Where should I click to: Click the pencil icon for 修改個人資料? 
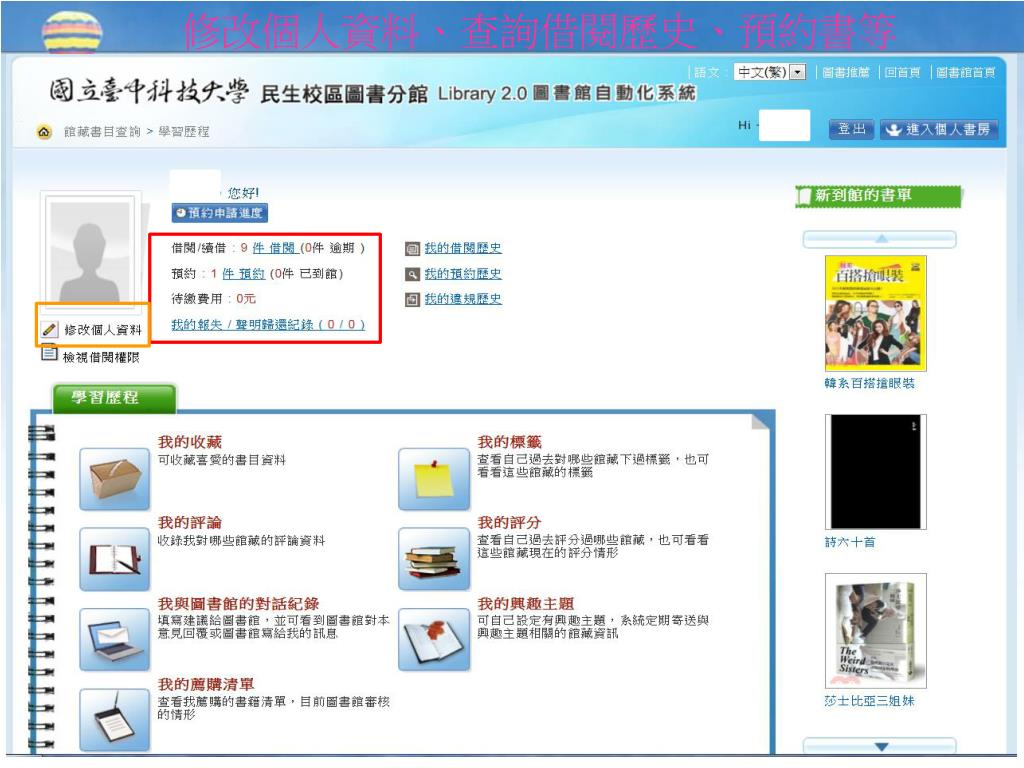coord(49,330)
